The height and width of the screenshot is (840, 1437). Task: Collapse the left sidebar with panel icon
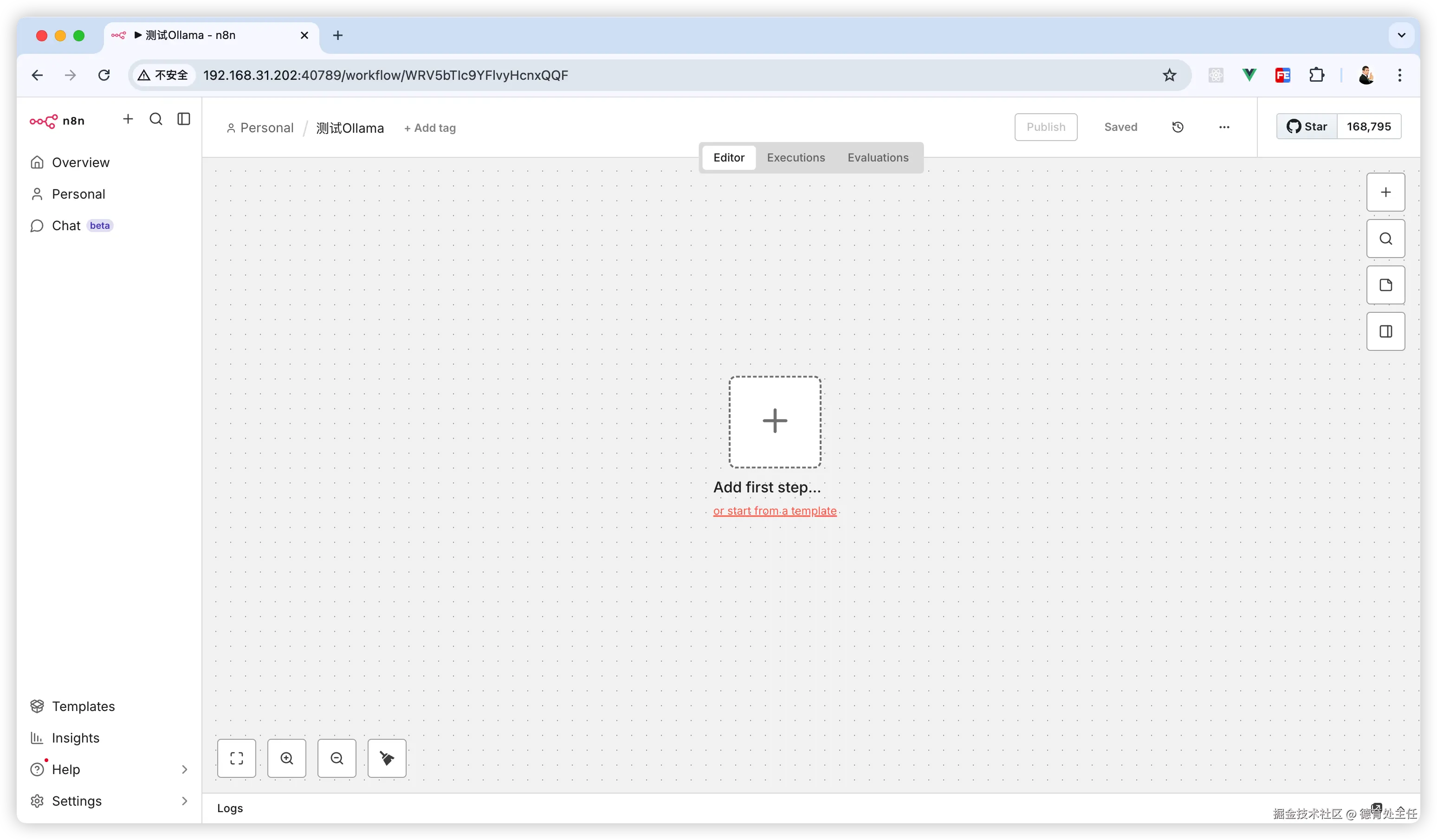point(184,119)
